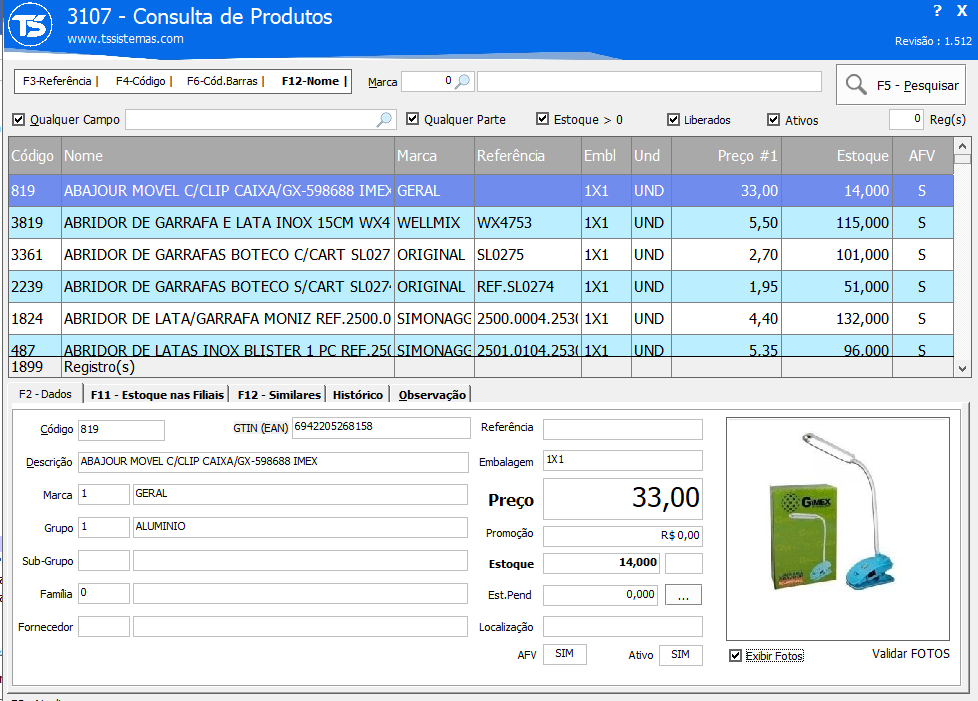Open the Histórico tab
The width and height of the screenshot is (978, 701).
tap(358, 395)
